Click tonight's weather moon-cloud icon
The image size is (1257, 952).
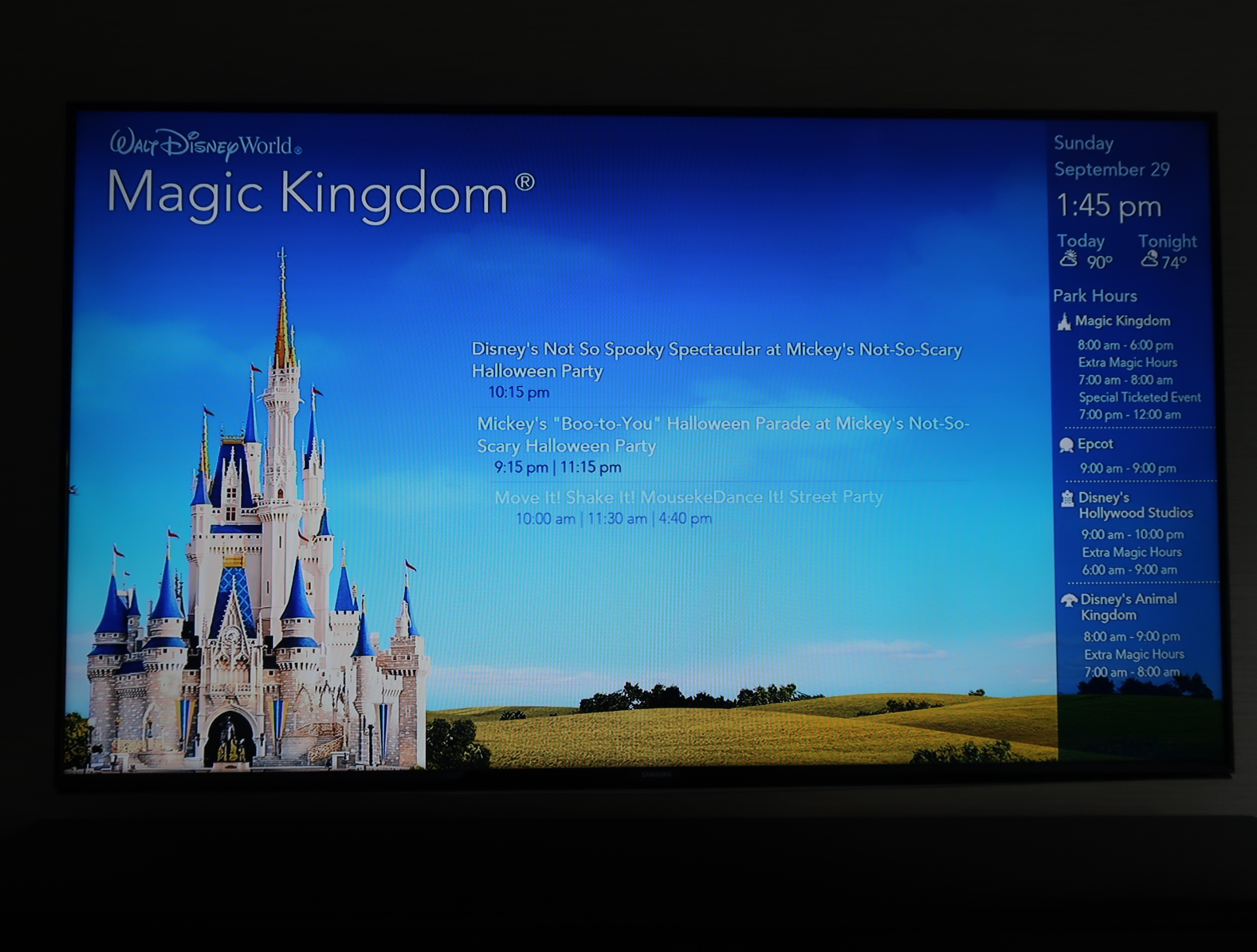point(1150,259)
